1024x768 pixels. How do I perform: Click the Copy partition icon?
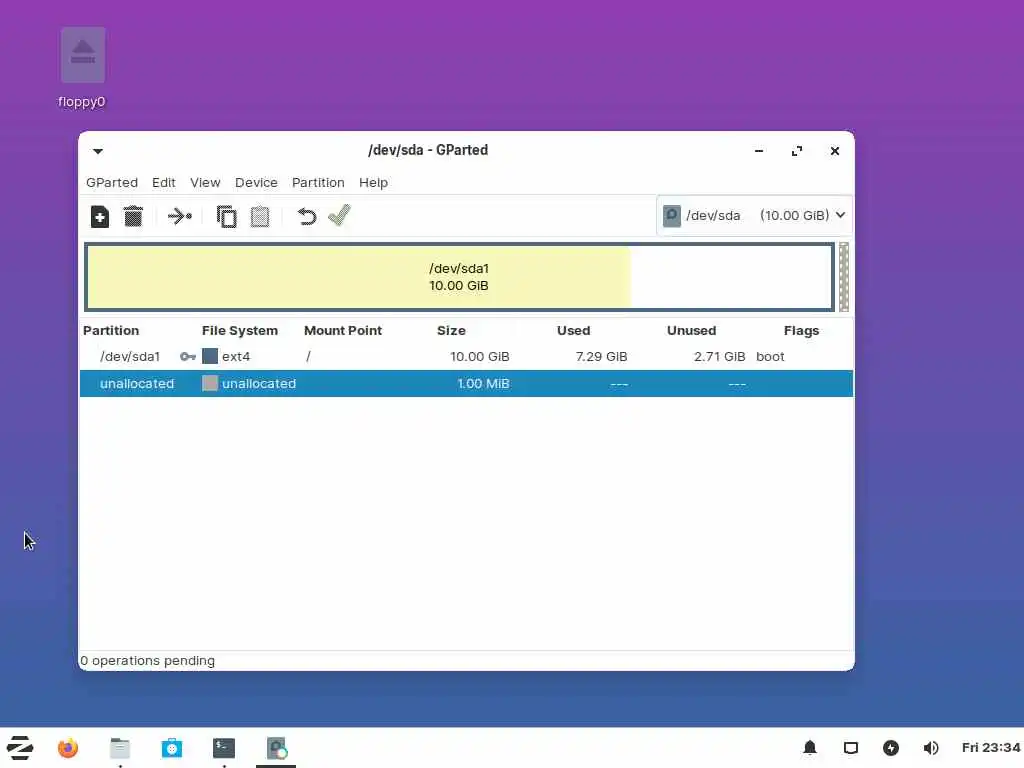226,216
